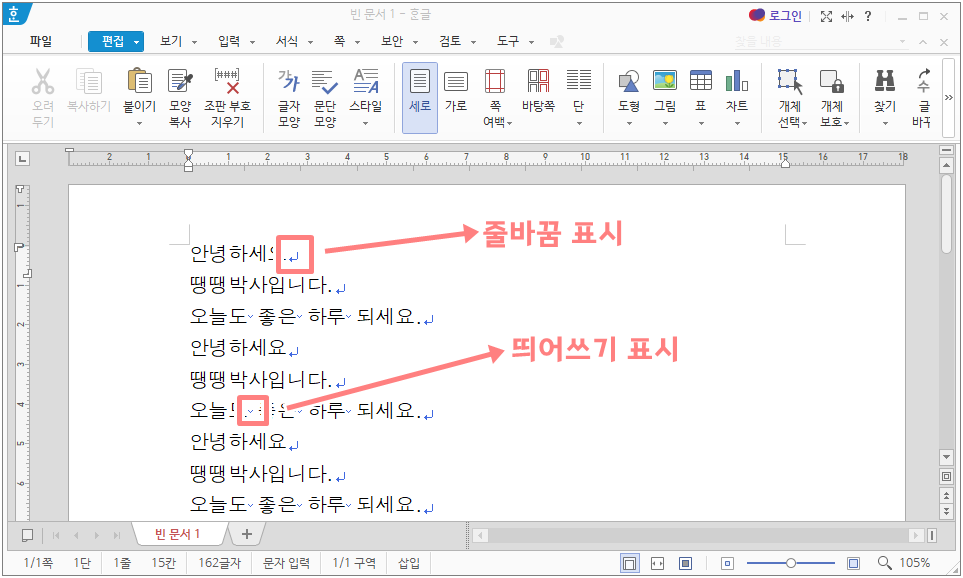The height and width of the screenshot is (578, 963).
Task: Open the Paste (붙이기) dropdown arrow
Action: coord(139,123)
